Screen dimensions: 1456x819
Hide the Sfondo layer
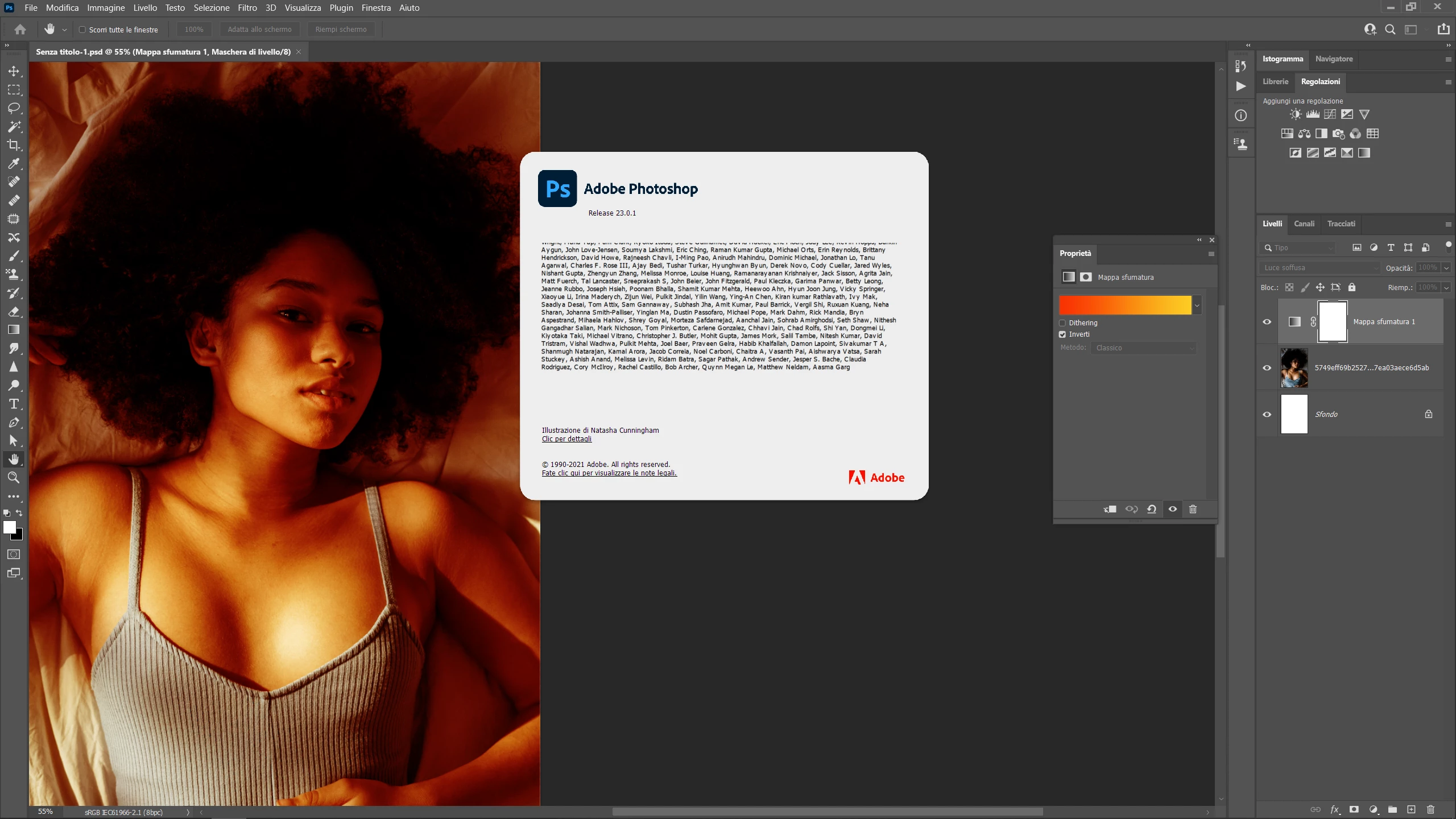pyautogui.click(x=1267, y=414)
